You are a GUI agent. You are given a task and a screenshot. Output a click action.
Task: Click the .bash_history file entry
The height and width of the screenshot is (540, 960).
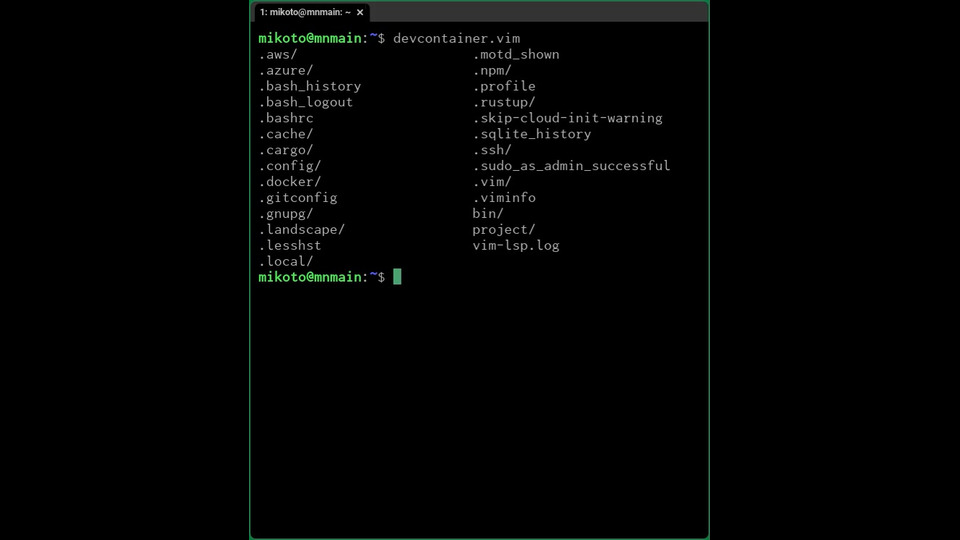coord(310,86)
